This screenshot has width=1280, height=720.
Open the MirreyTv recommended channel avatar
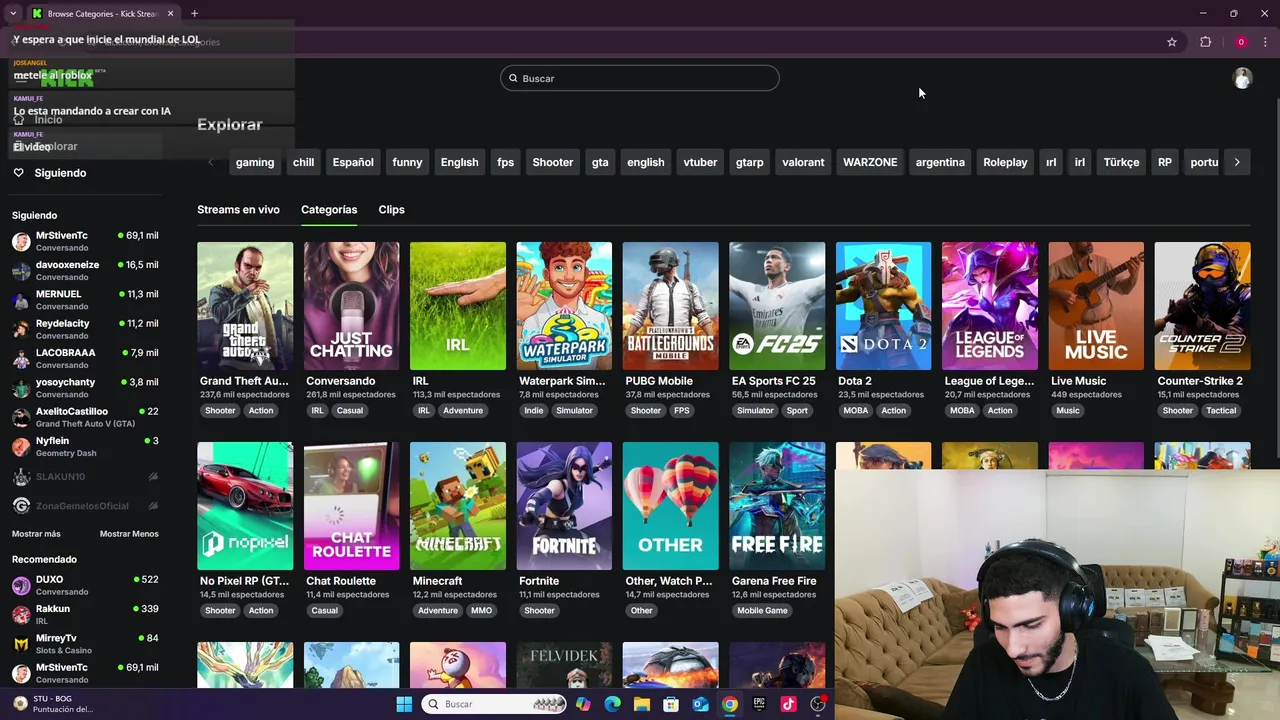click(21, 644)
